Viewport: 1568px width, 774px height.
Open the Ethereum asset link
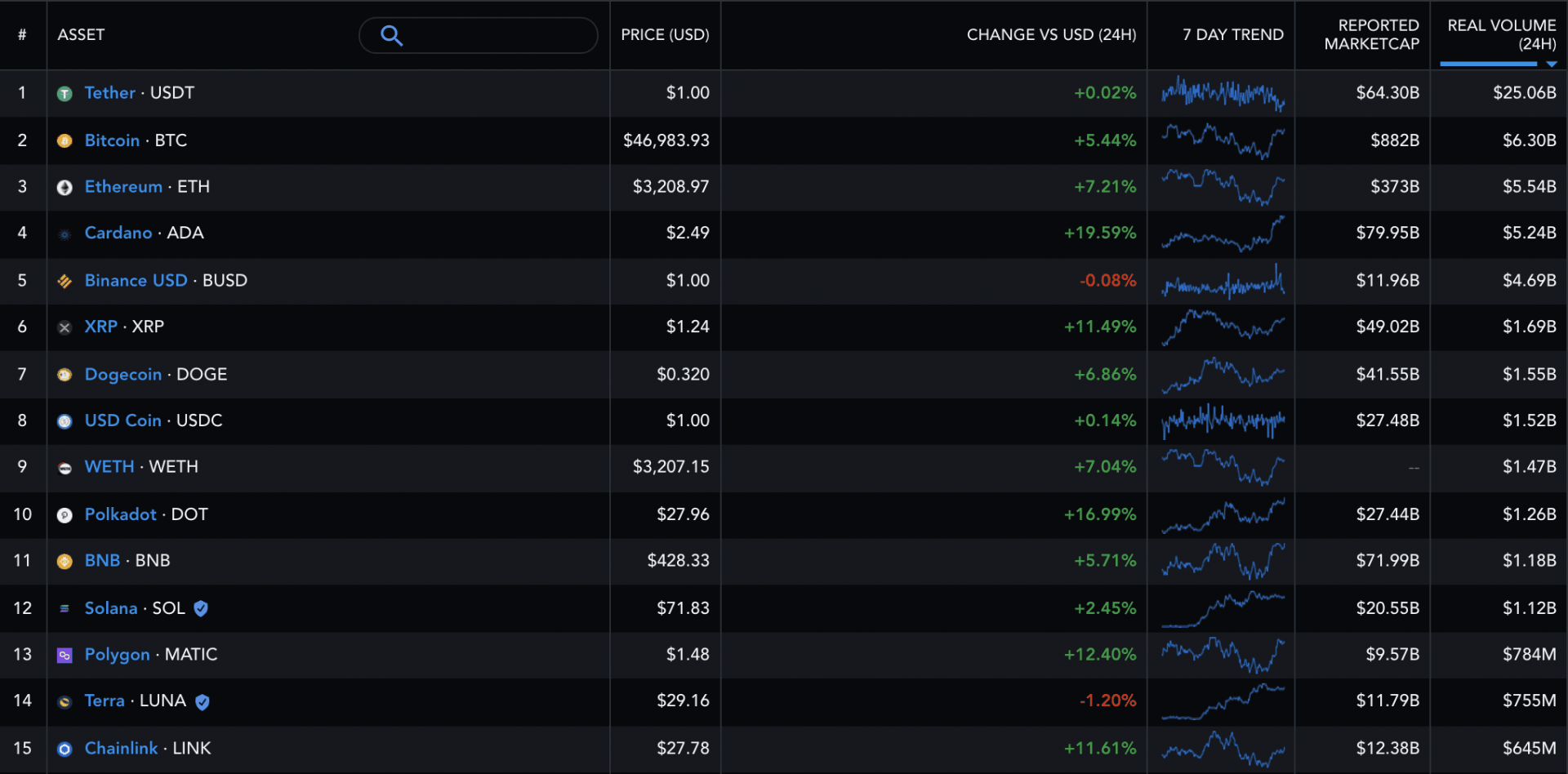click(x=123, y=187)
